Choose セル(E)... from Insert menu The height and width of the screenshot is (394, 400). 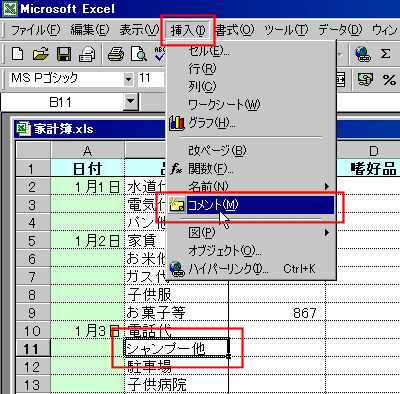[251, 51]
